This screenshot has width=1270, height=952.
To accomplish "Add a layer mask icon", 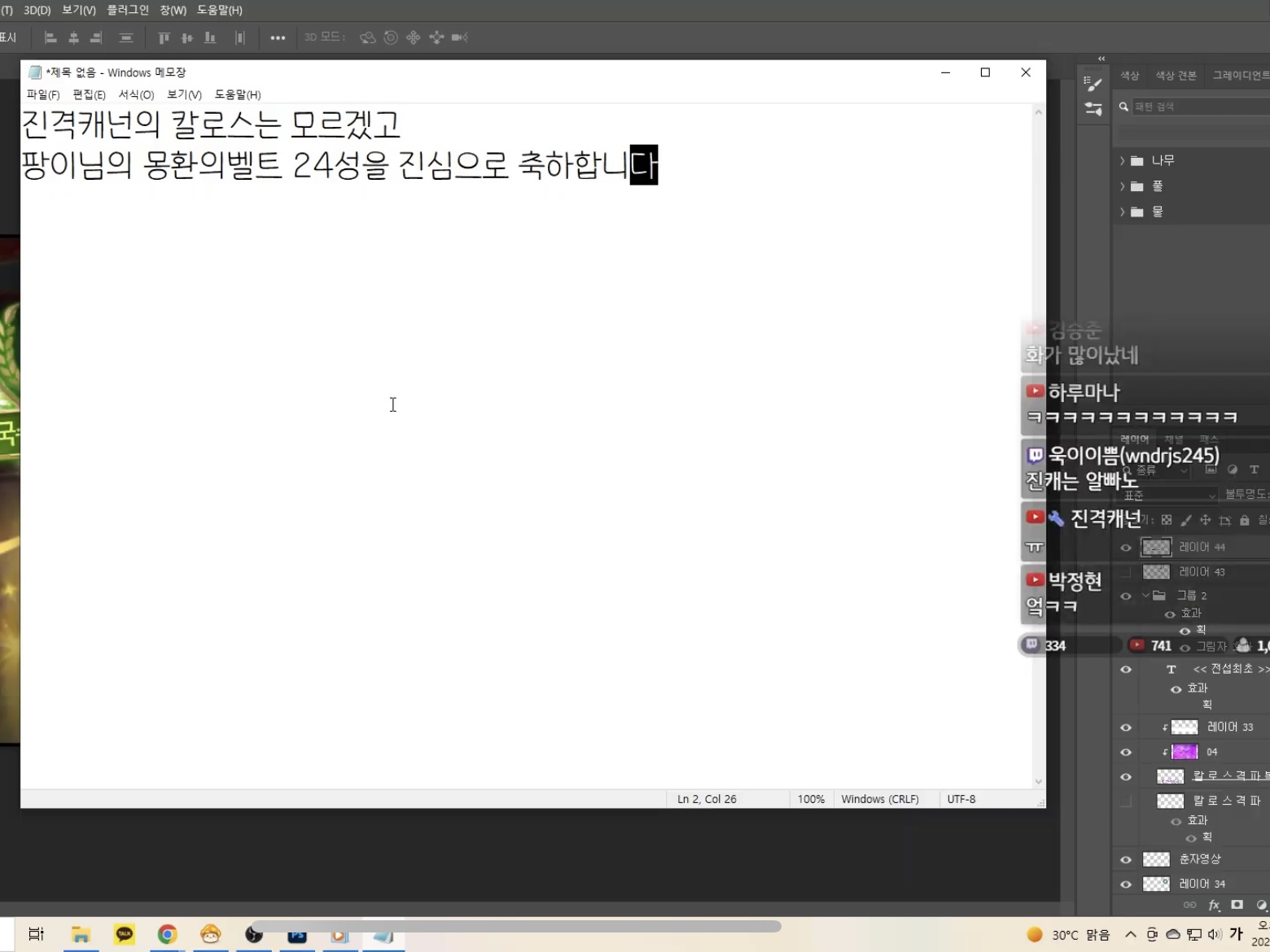I will pyautogui.click(x=1237, y=905).
